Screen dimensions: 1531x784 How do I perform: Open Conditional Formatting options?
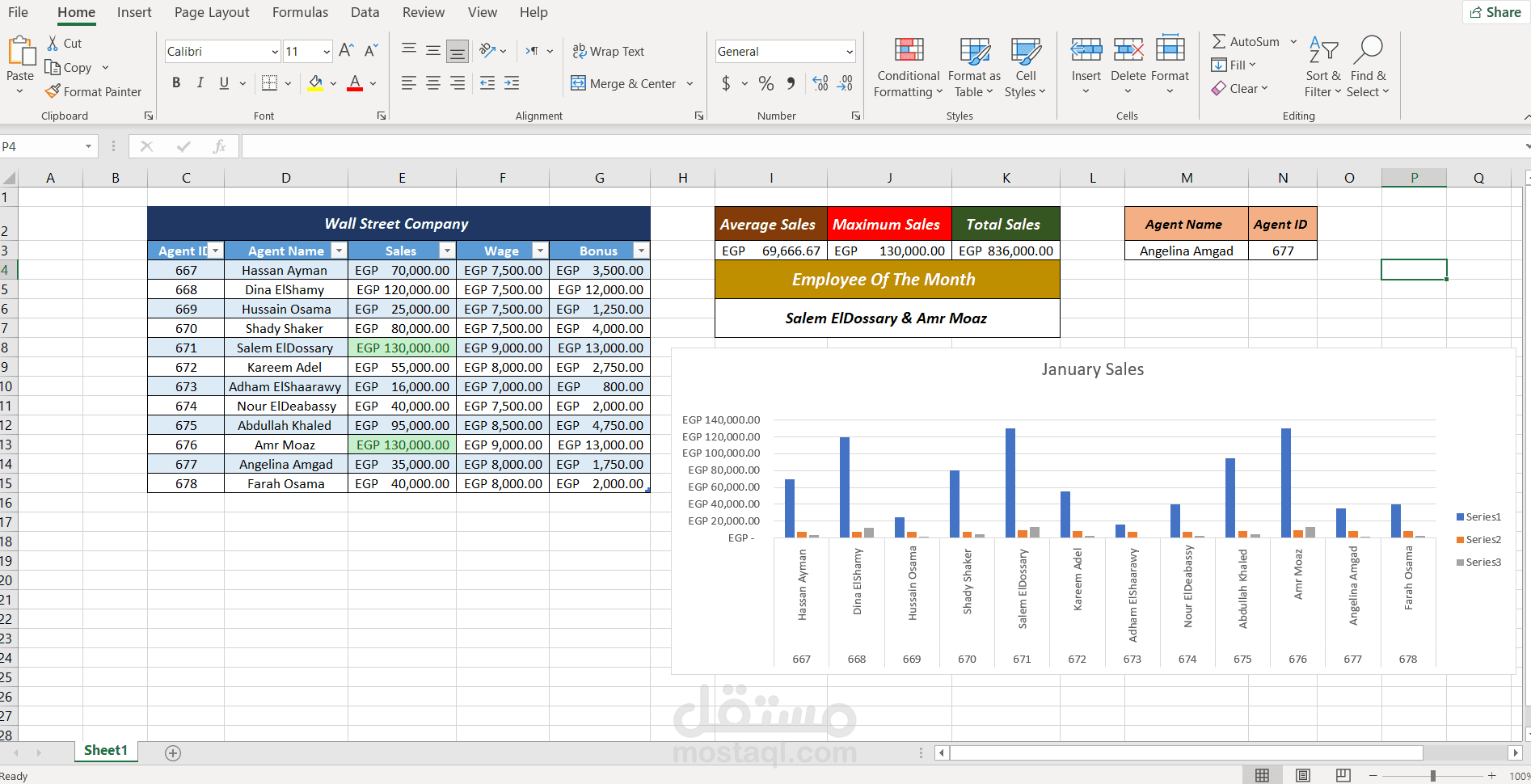point(907,66)
